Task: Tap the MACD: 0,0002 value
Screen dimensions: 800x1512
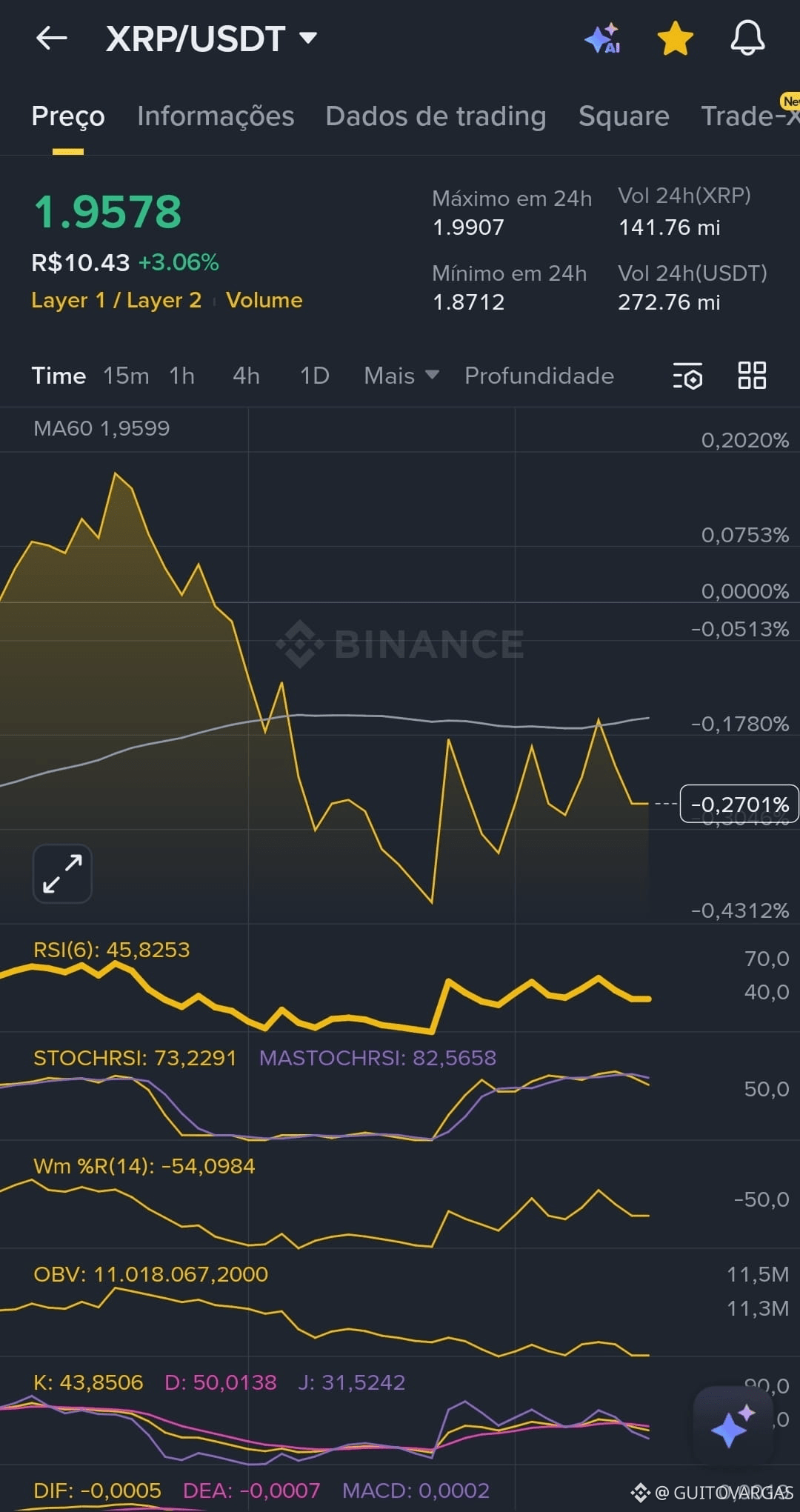Action: 416,1491
